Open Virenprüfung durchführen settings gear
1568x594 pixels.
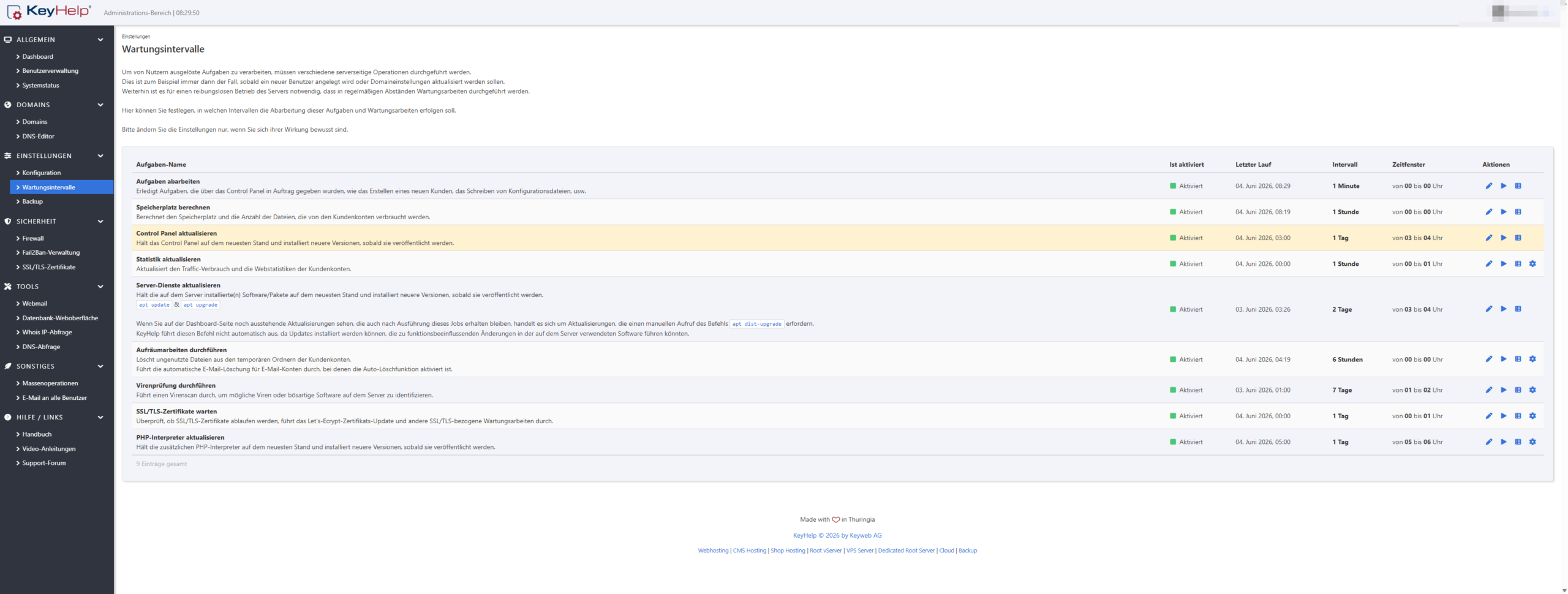pos(1533,390)
